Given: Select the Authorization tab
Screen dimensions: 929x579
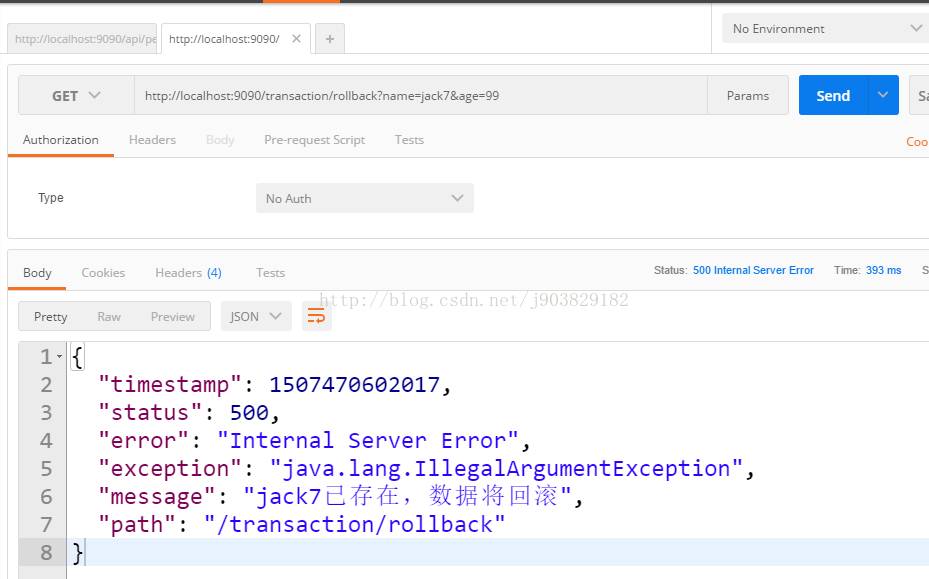Looking at the screenshot, I should click(60, 140).
